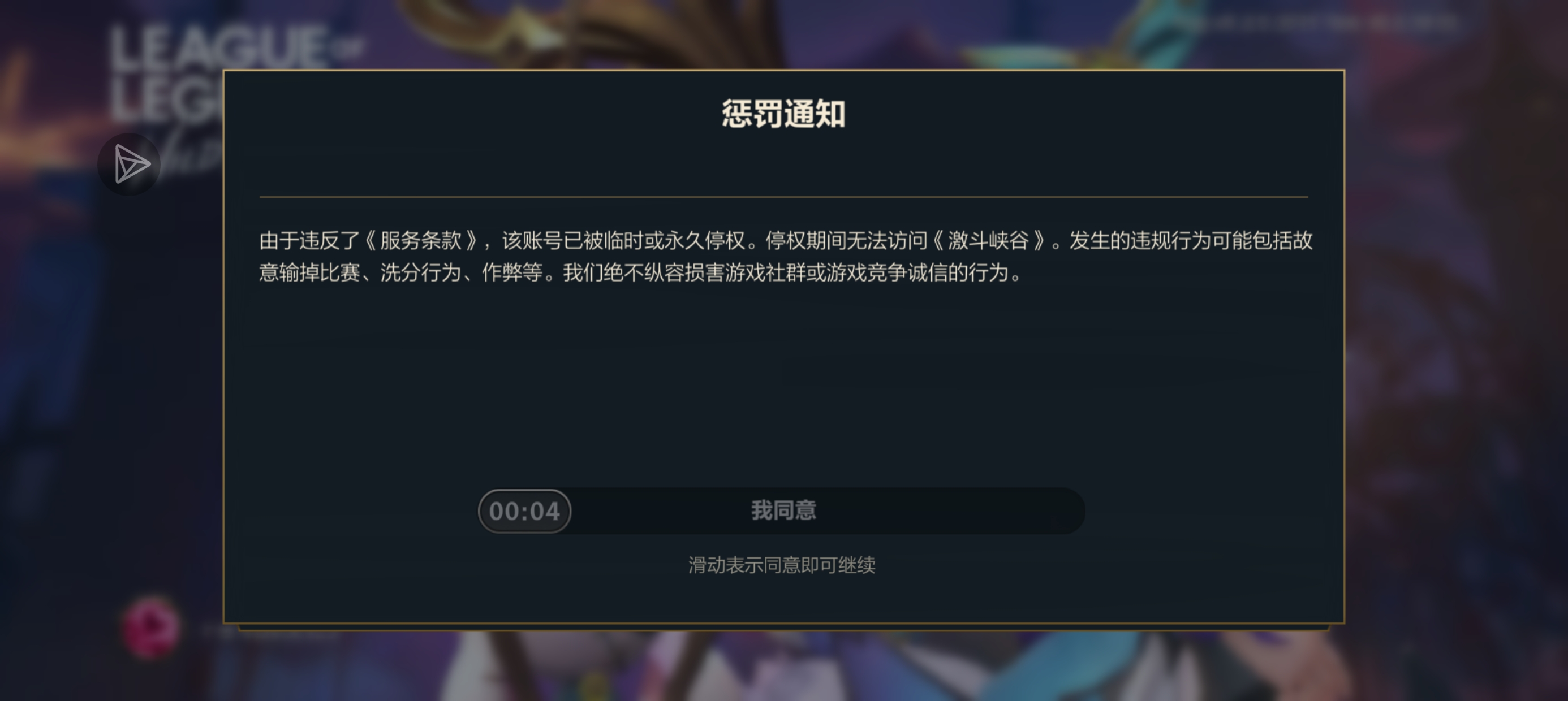The height and width of the screenshot is (701, 1568).
Task: Click the gold divider under the title
Action: pyautogui.click(x=783, y=197)
